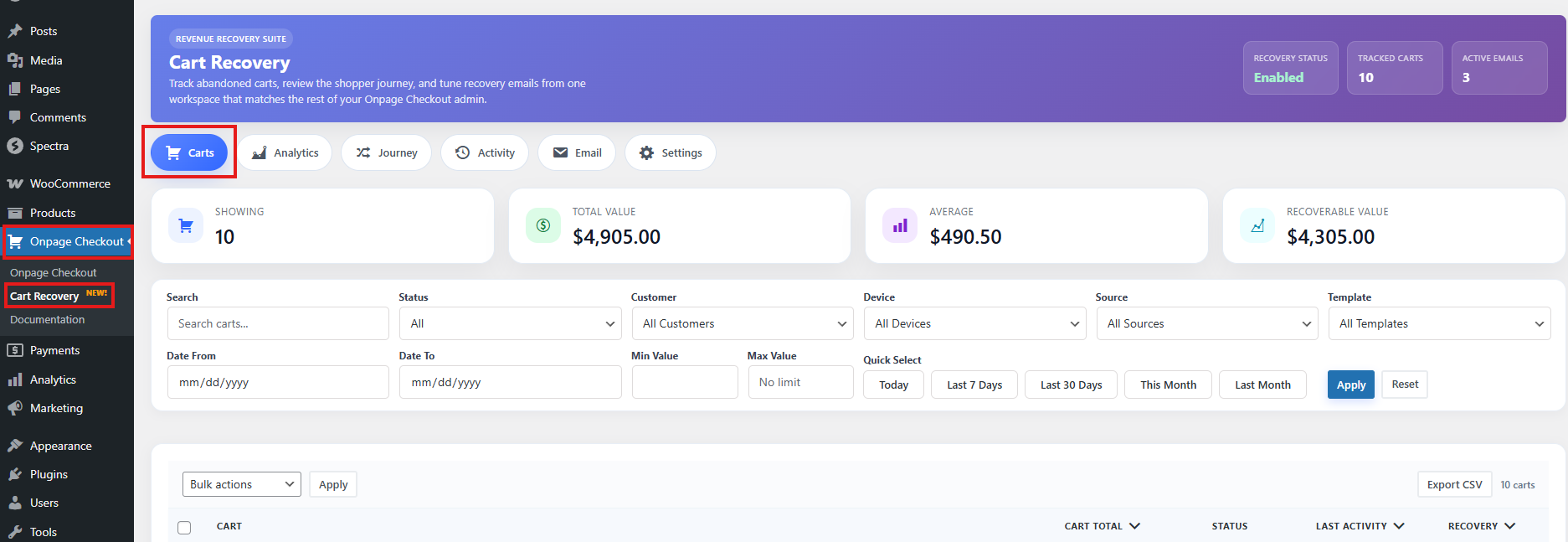Screen dimensions: 1568x542
Task: Click the Posts pin icon in sidebar
Action: click(x=15, y=31)
